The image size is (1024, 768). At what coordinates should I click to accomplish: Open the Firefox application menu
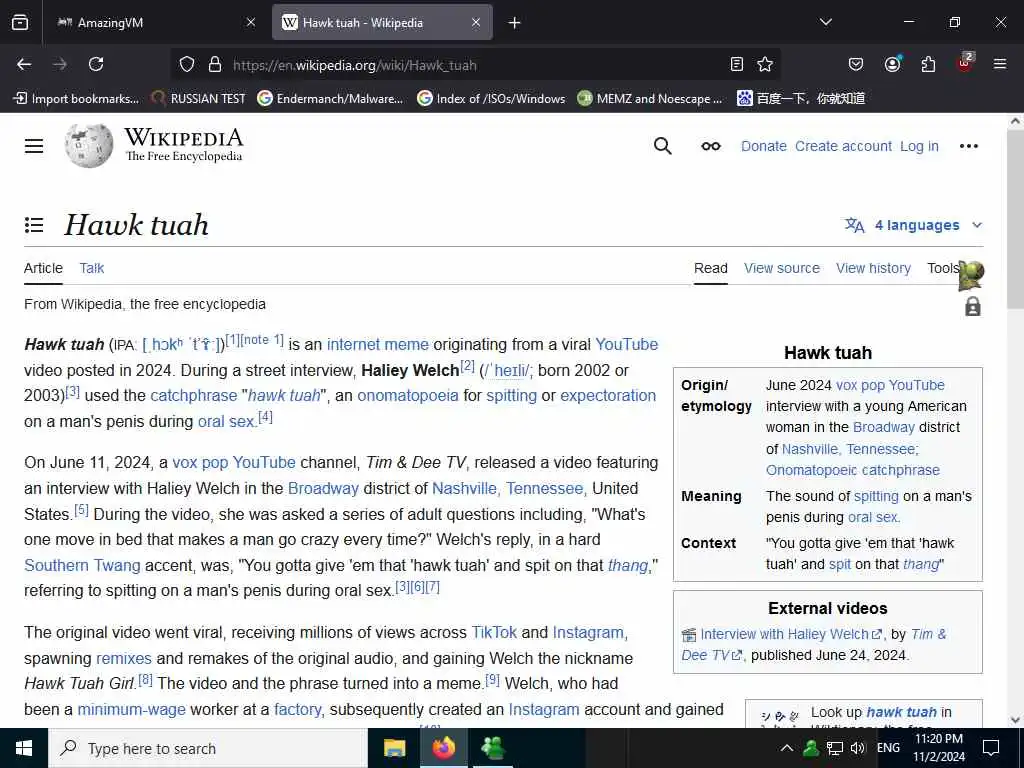[x=1000, y=64]
